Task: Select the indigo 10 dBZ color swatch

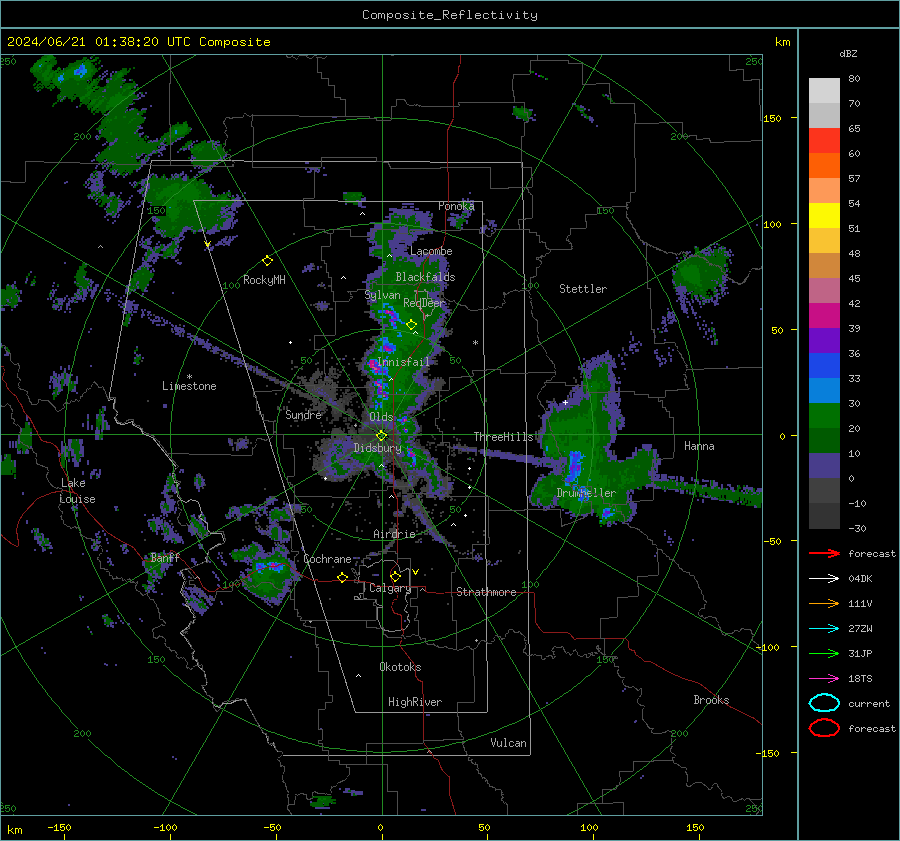Action: [x=824, y=466]
